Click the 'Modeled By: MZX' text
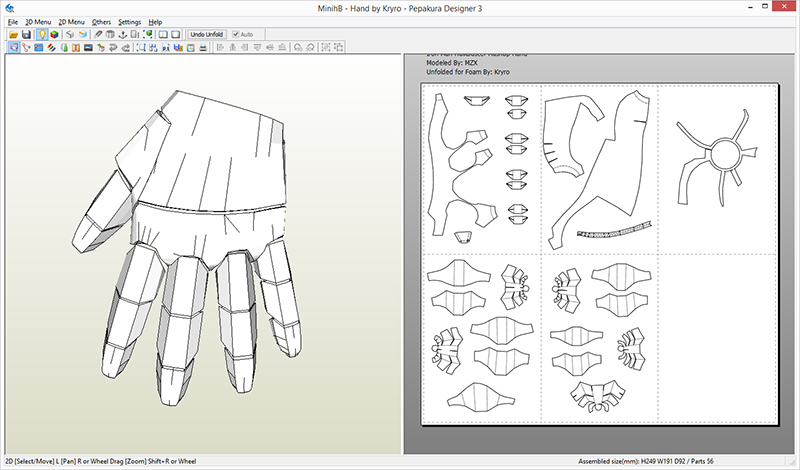 [452, 63]
